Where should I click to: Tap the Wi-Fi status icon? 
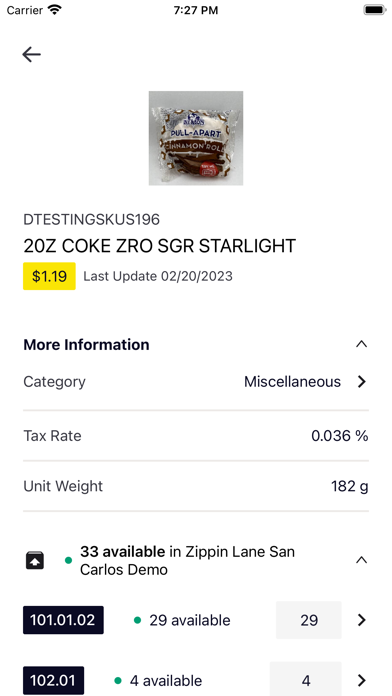click(x=55, y=10)
